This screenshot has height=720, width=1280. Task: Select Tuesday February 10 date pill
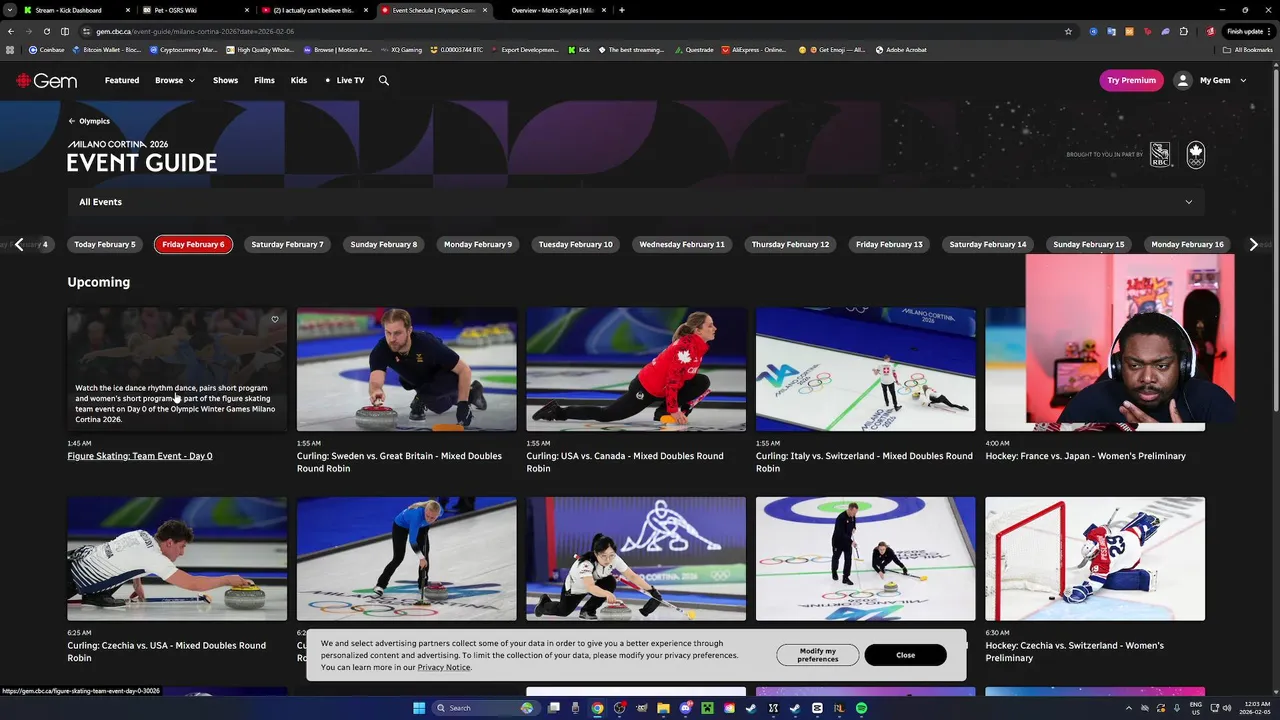575,244
